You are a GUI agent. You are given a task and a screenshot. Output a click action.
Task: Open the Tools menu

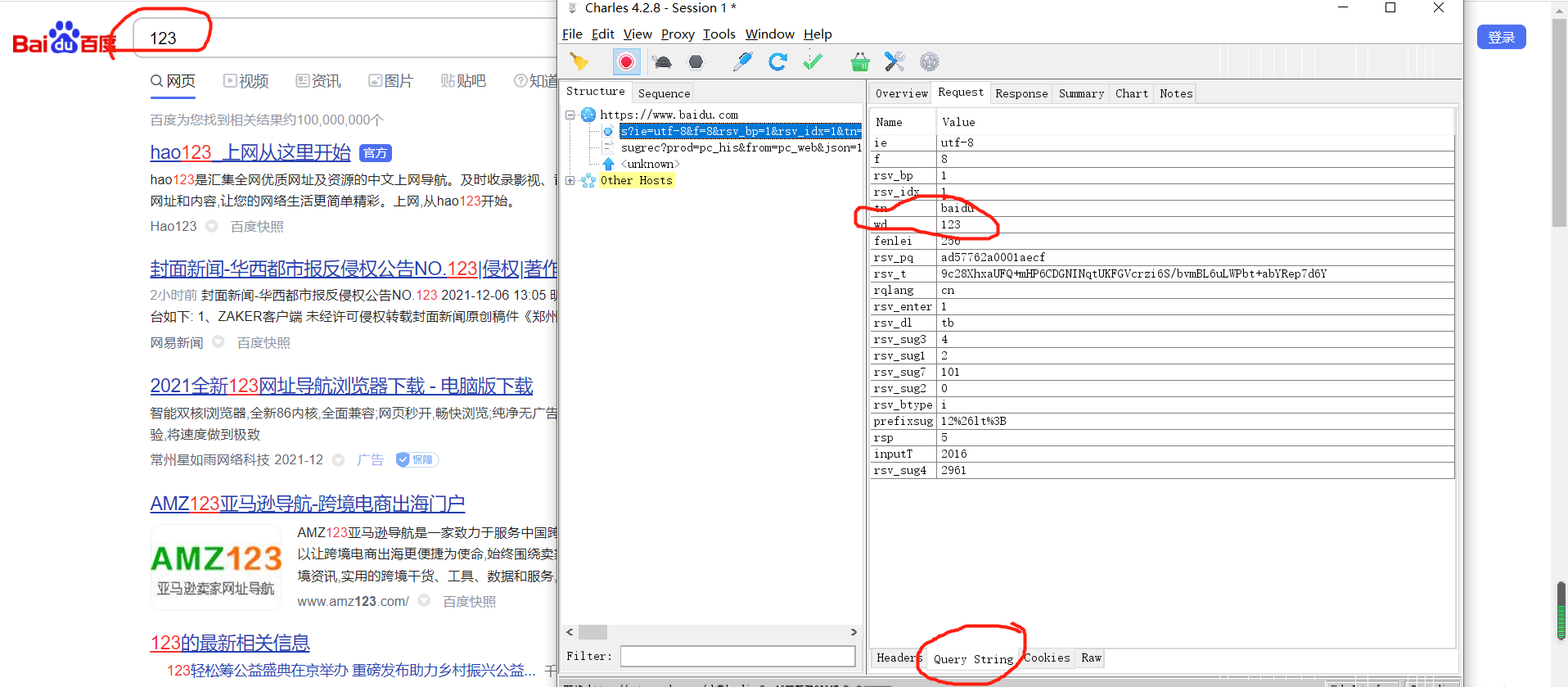[719, 34]
